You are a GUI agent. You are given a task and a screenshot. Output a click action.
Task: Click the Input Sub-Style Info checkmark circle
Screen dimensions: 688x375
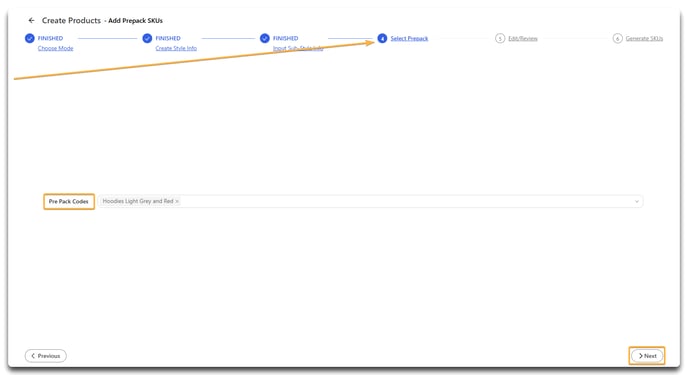(x=265, y=38)
